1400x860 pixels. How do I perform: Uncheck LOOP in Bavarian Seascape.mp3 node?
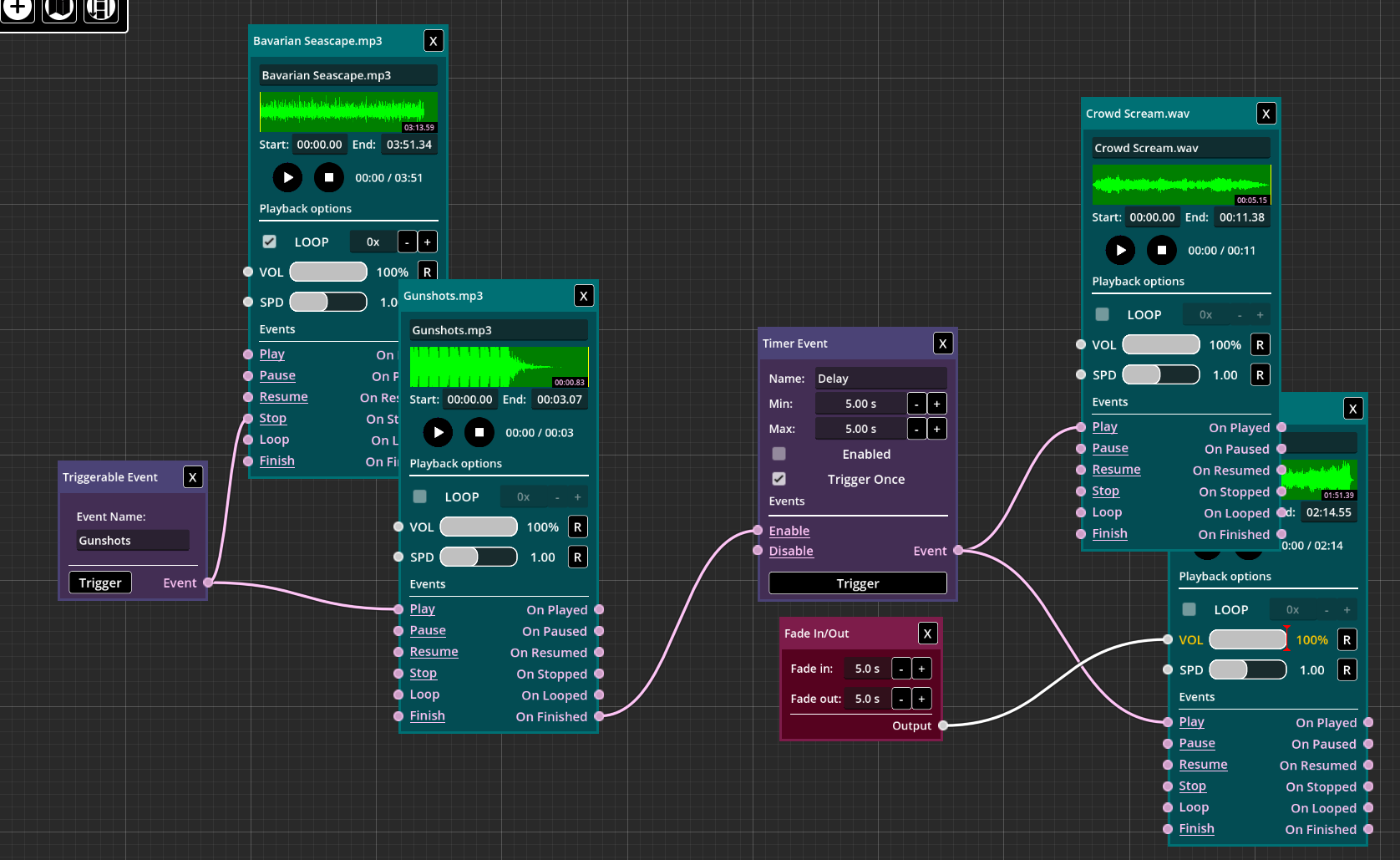pos(270,242)
